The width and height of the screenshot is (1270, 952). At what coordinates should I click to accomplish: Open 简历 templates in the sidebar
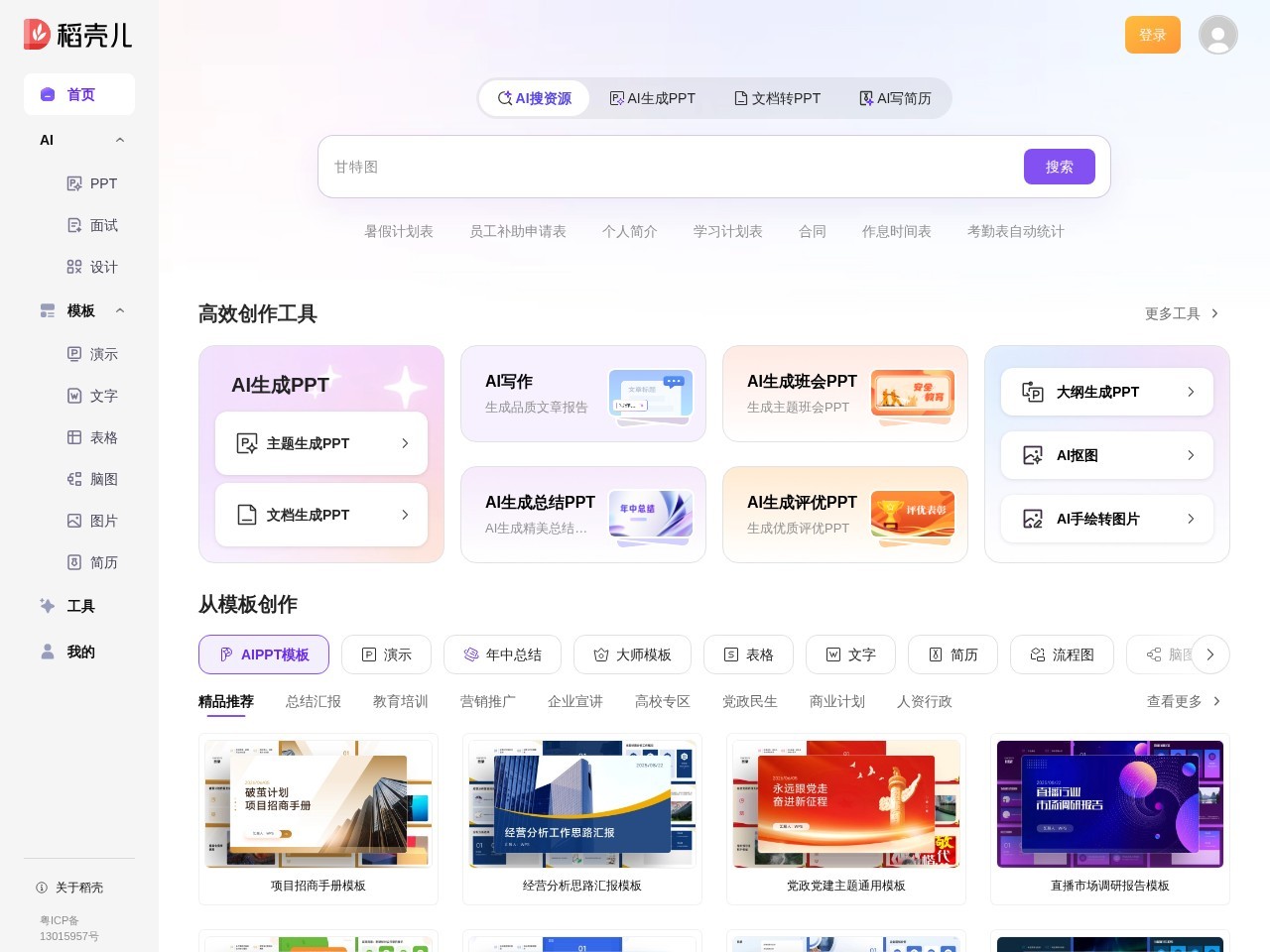(x=91, y=562)
